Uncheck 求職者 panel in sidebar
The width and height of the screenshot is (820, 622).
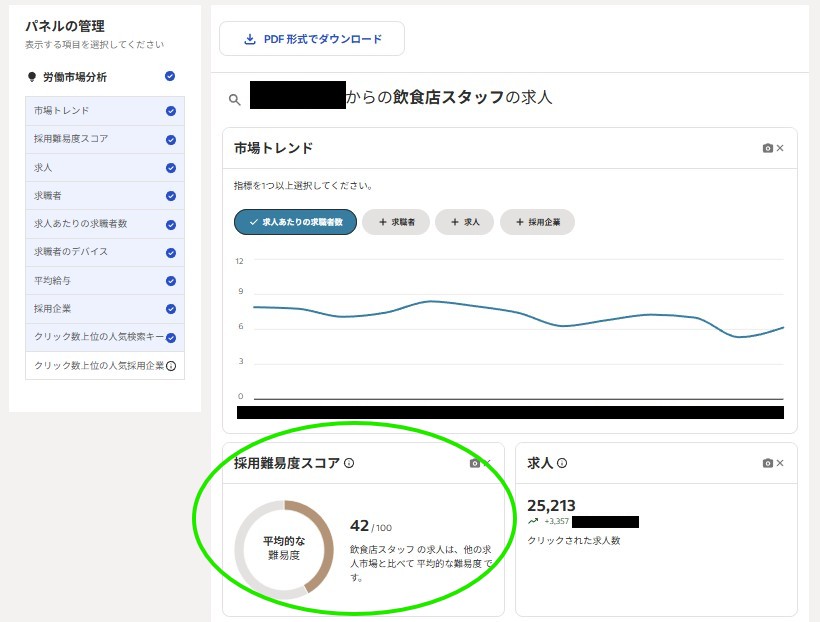pos(170,196)
